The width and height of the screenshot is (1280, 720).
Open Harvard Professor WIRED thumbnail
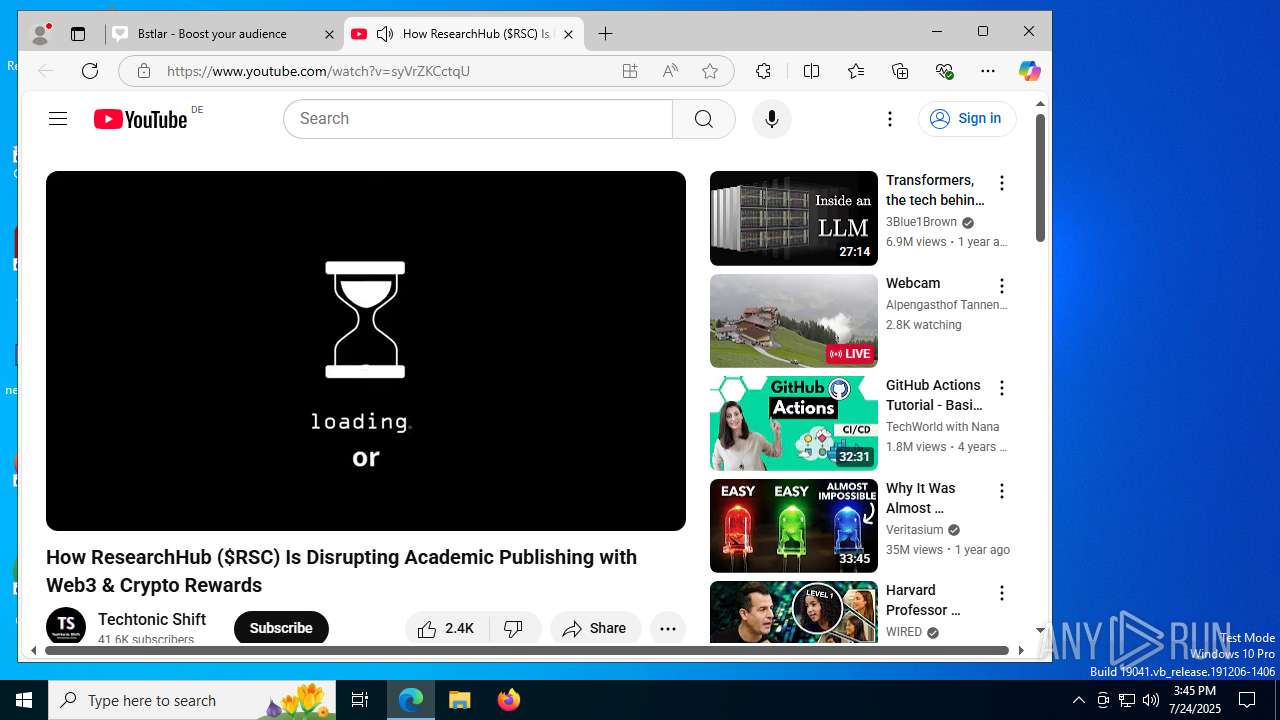pyautogui.click(x=794, y=611)
